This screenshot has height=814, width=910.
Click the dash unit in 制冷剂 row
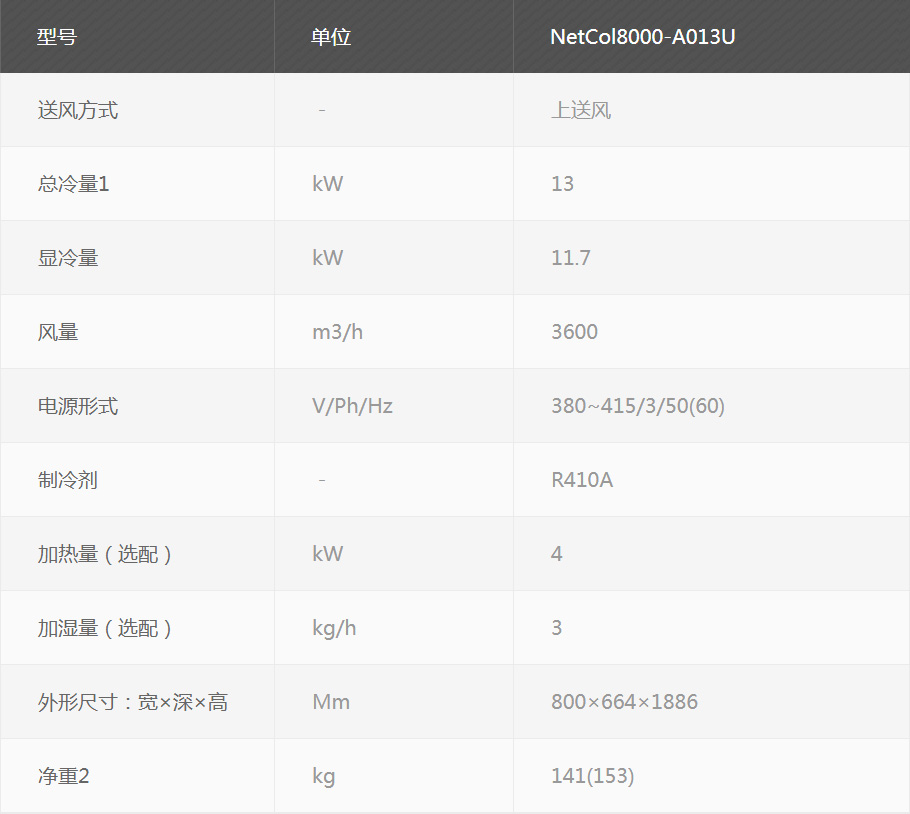[x=322, y=480]
